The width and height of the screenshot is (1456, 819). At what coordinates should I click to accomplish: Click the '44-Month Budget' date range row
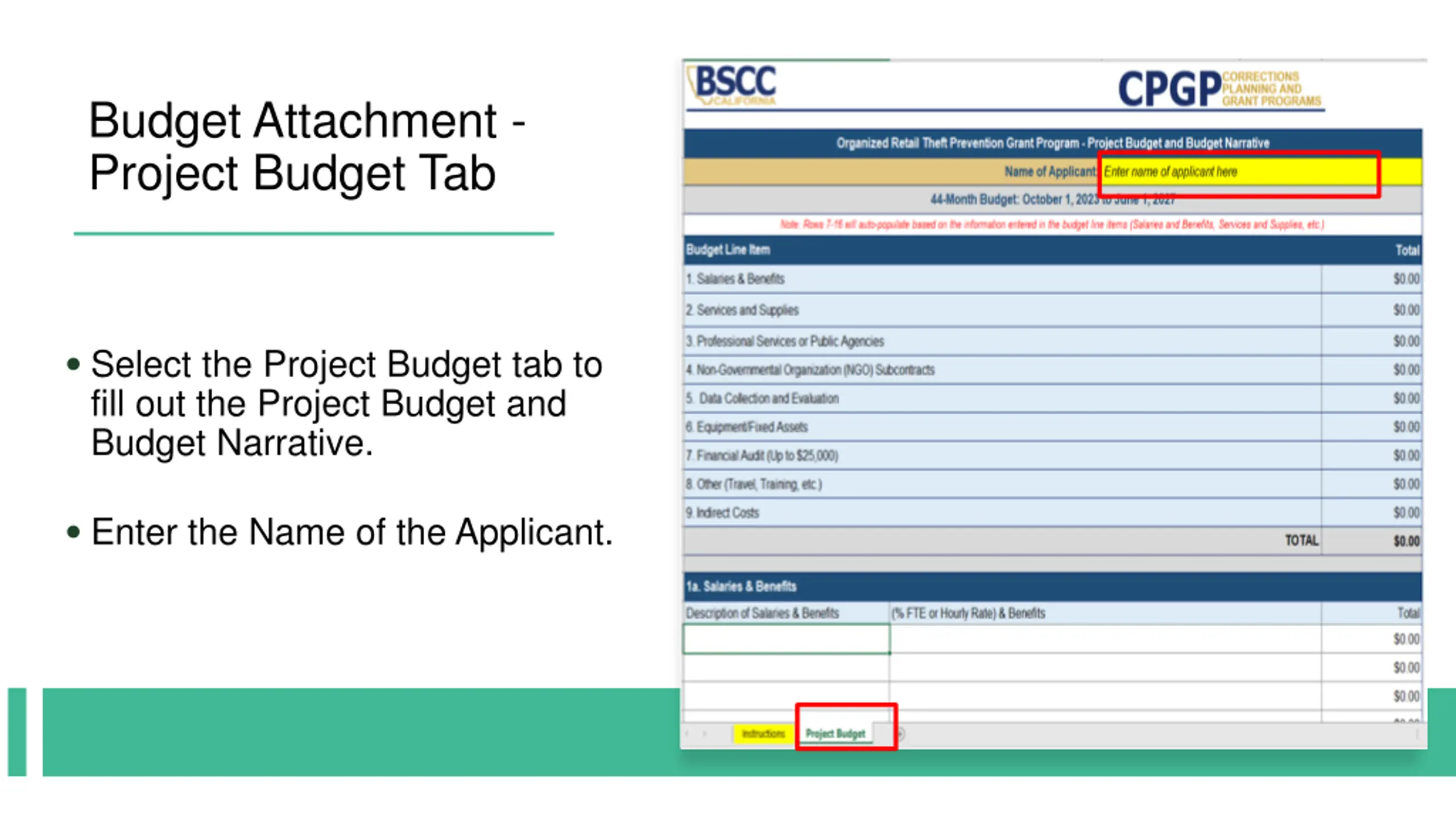(x=1053, y=200)
